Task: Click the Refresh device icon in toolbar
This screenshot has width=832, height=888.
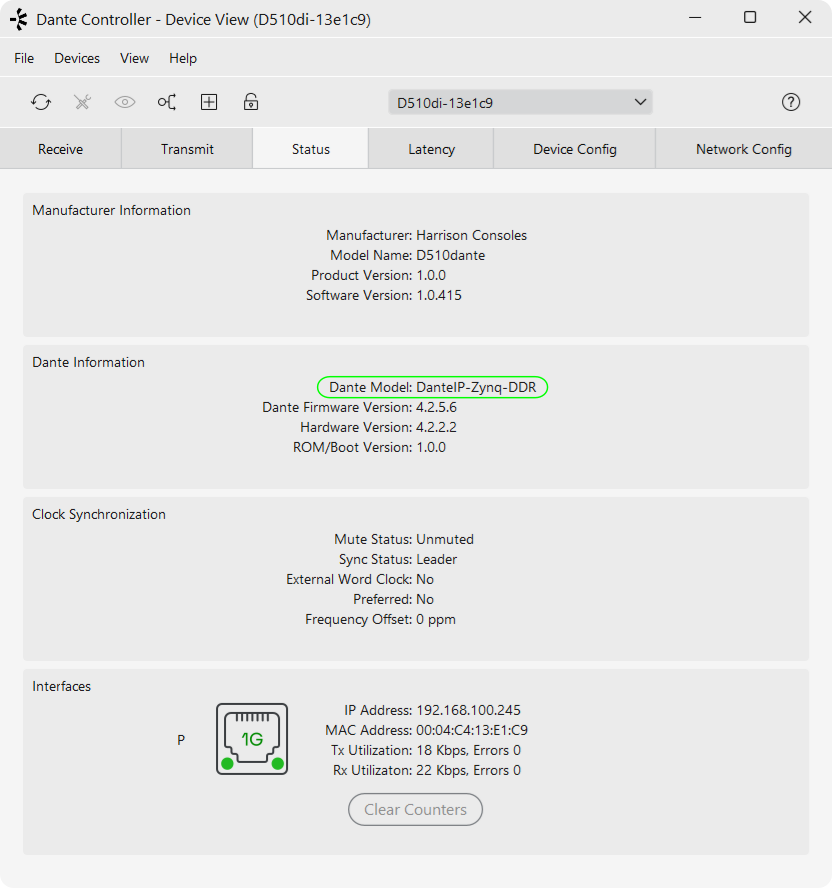Action: coord(41,103)
